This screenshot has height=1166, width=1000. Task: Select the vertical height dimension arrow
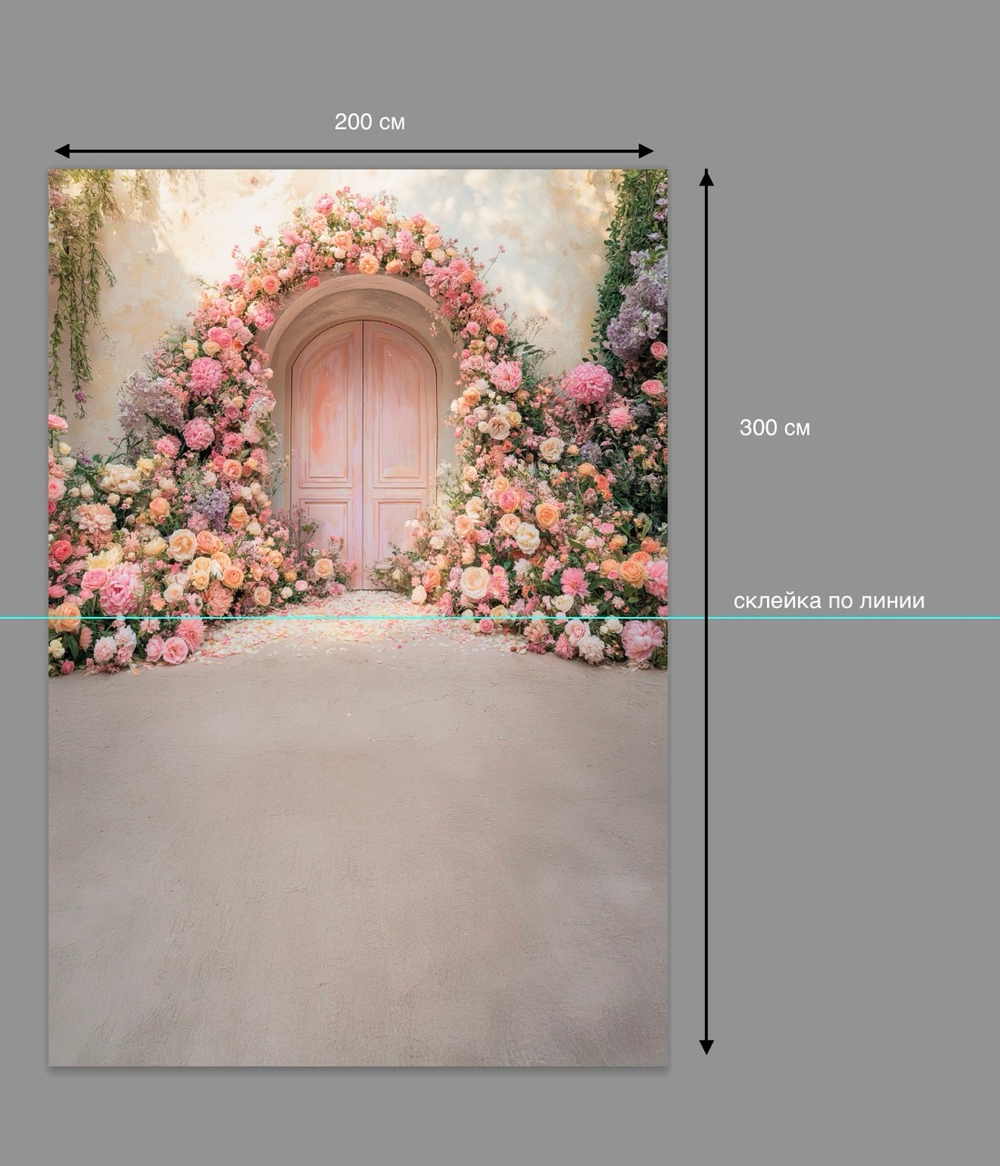(706, 611)
